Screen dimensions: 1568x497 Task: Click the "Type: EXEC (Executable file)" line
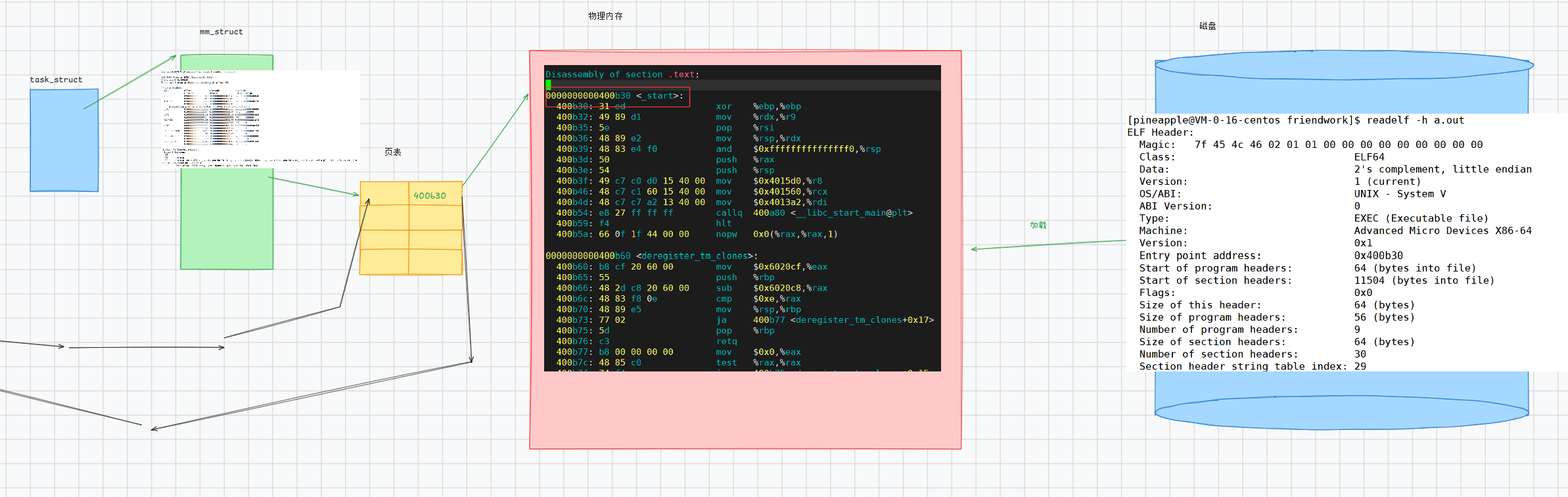[x=1314, y=219]
